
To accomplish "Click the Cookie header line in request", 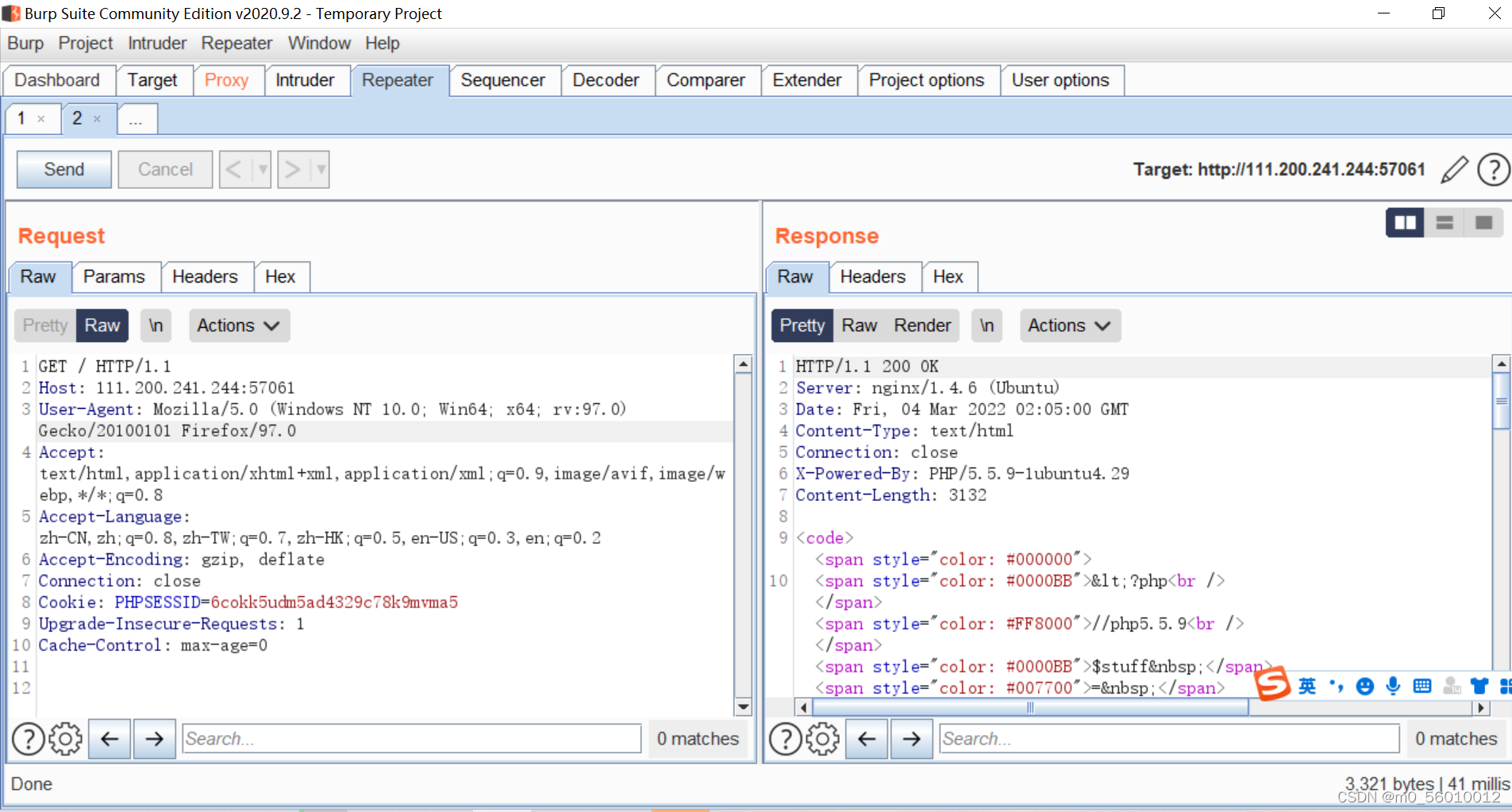I will pos(248,602).
